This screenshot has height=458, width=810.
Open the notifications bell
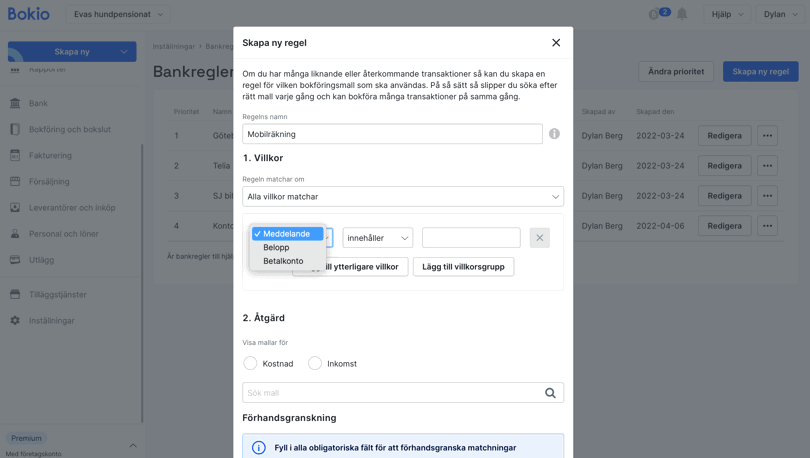pyautogui.click(x=682, y=14)
